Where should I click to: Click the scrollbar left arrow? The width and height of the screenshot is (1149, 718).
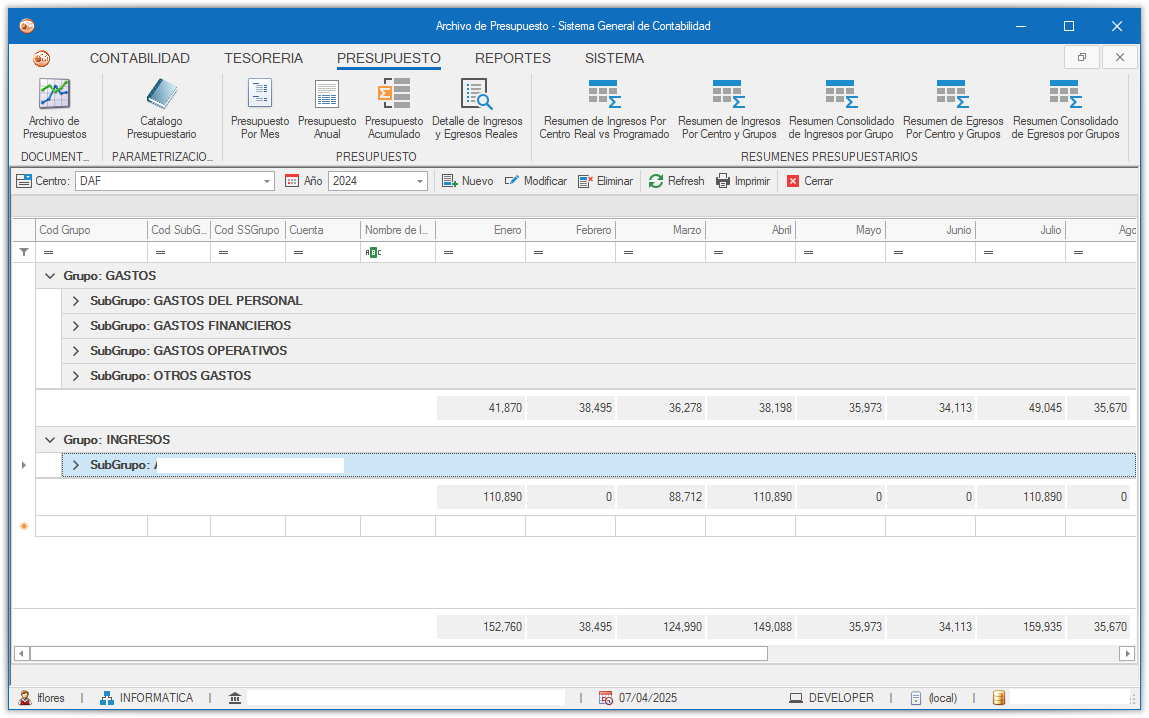[21, 654]
